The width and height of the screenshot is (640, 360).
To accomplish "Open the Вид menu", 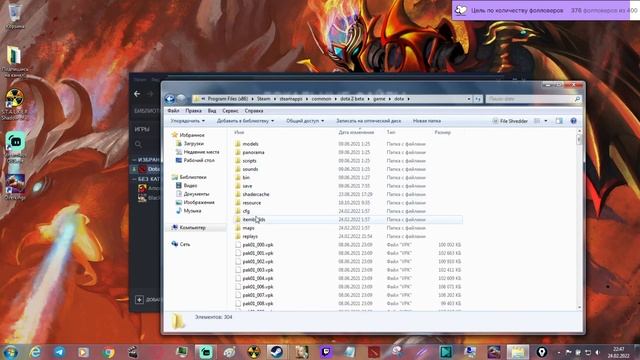I will tap(212, 111).
